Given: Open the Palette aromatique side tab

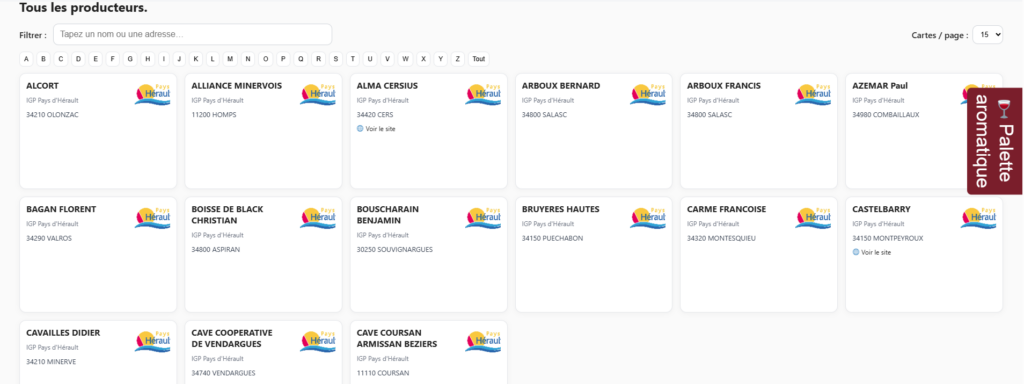Looking at the screenshot, I should point(995,141).
